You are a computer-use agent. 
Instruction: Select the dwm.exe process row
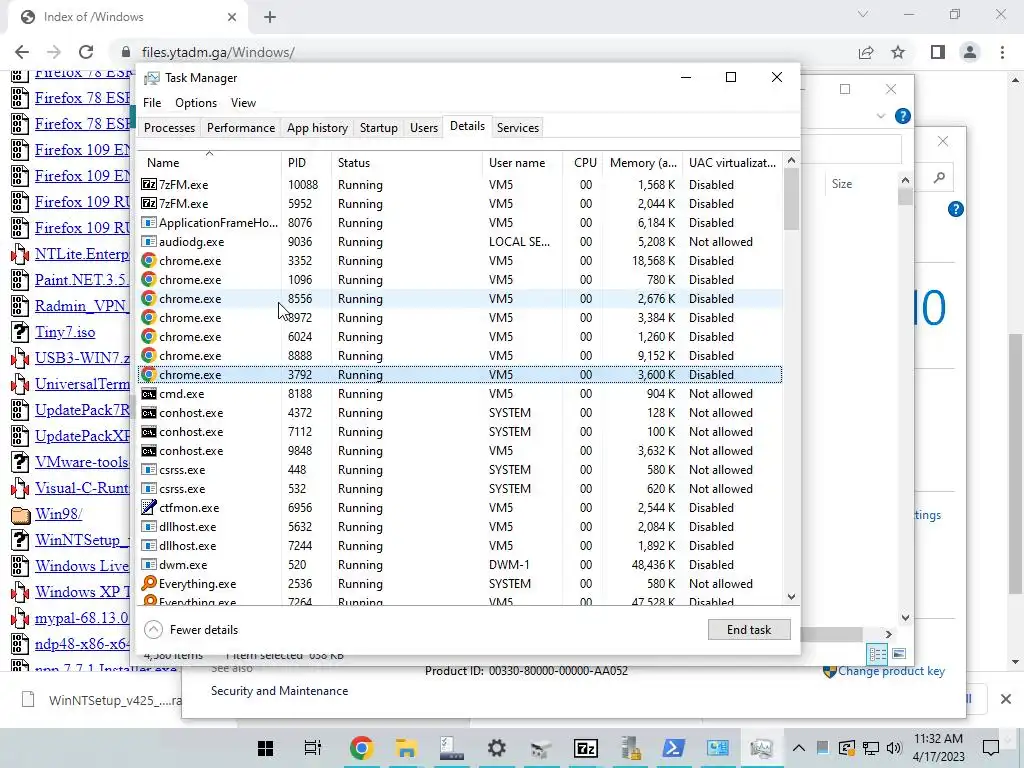[x=460, y=565]
